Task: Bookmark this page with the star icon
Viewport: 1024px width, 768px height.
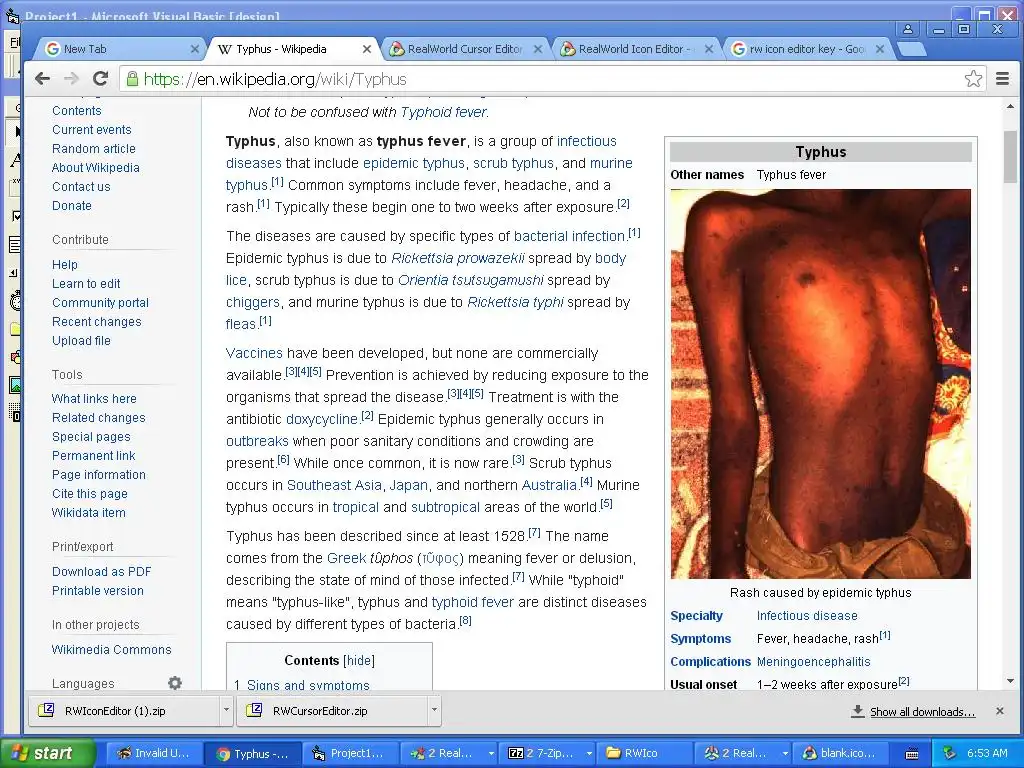Action: 973,79
